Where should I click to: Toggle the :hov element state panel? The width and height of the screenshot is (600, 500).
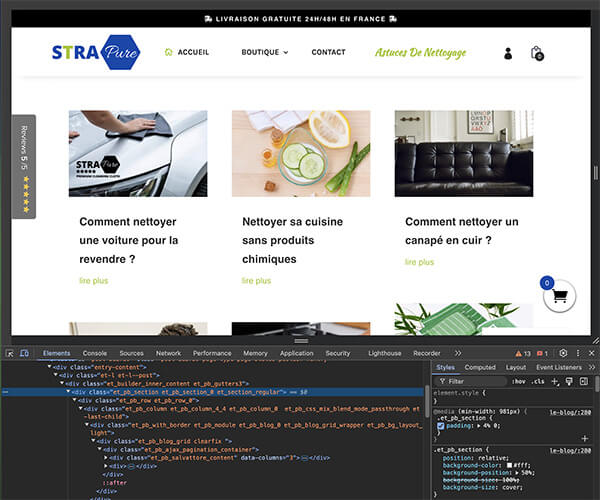[x=518, y=381]
